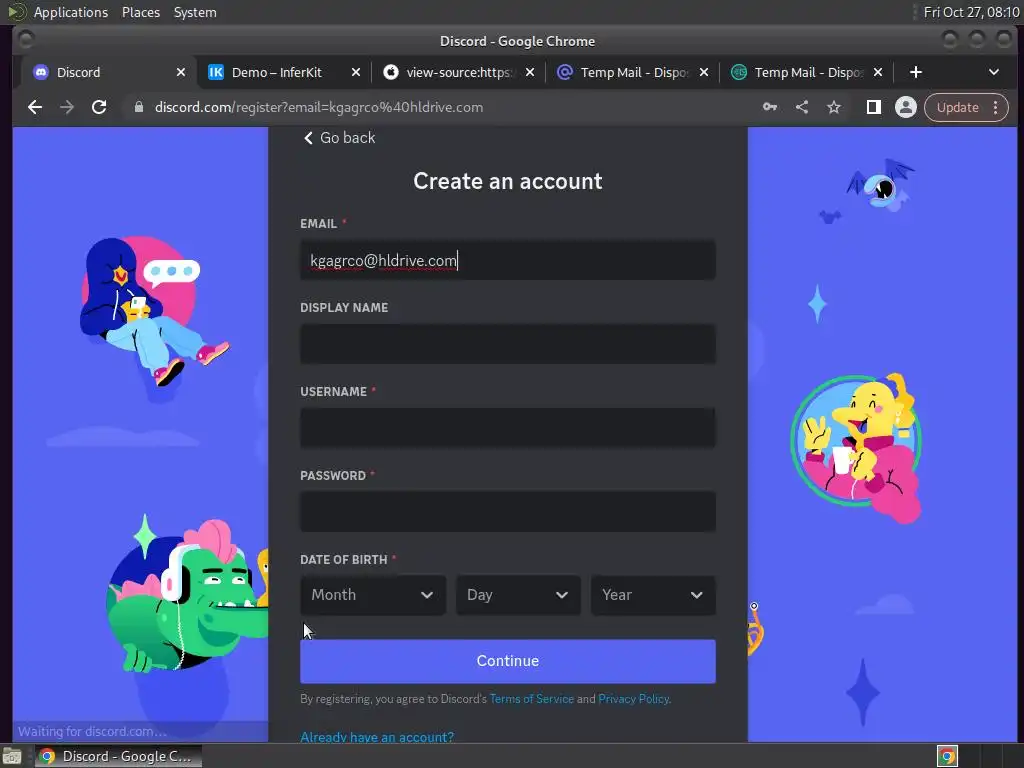
Task: Click the Email input field
Action: point(507,261)
